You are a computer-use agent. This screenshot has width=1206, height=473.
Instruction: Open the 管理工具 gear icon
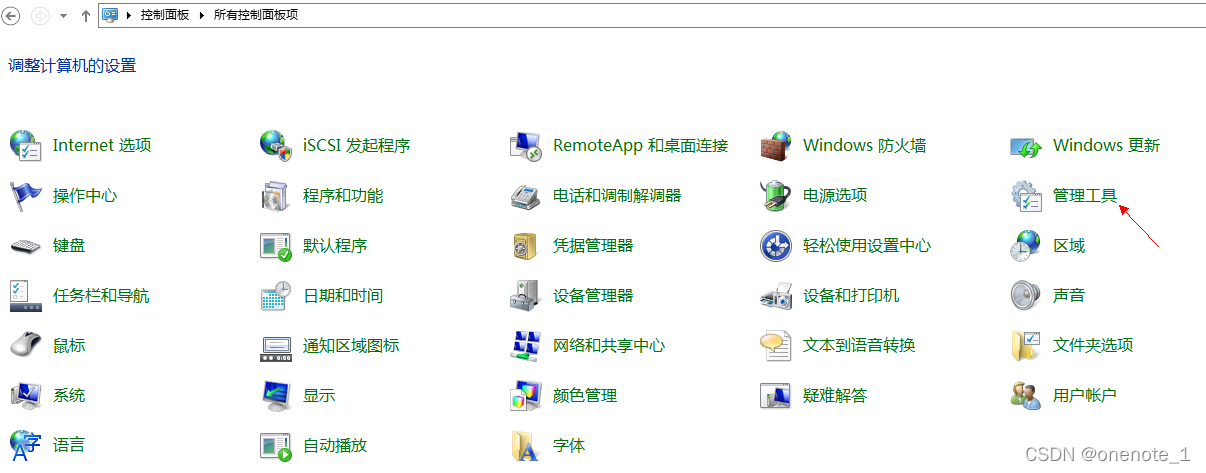1026,195
